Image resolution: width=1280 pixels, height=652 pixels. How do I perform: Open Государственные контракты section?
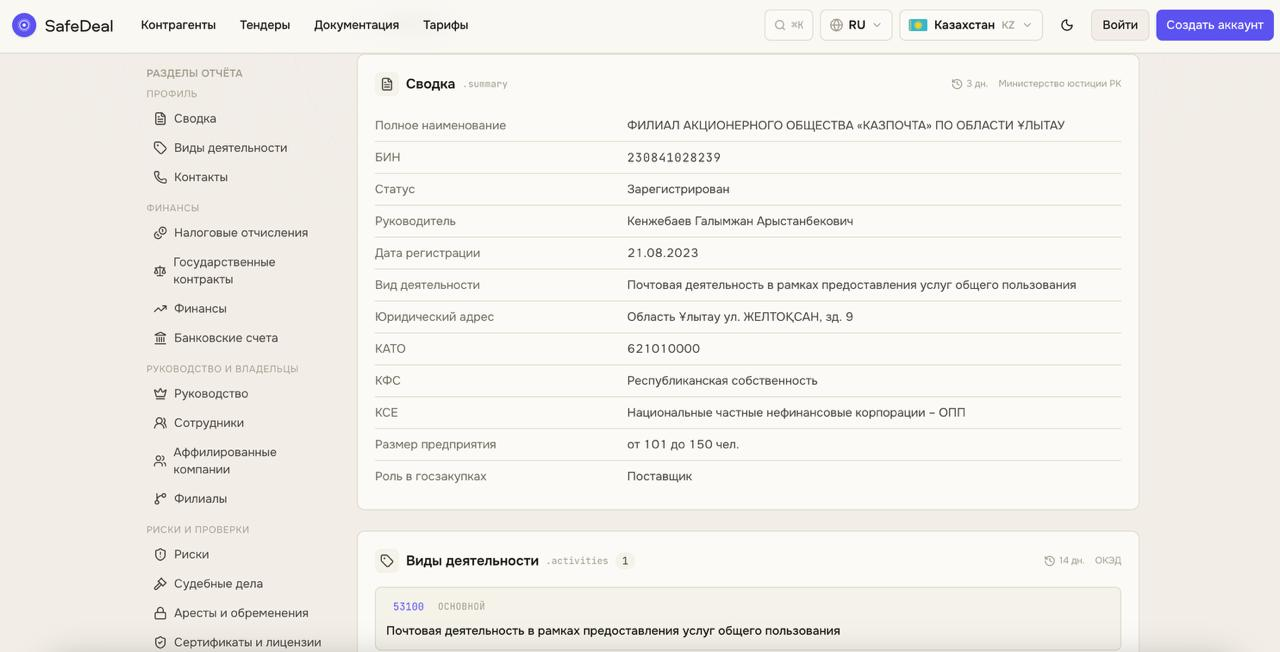[x=224, y=270]
